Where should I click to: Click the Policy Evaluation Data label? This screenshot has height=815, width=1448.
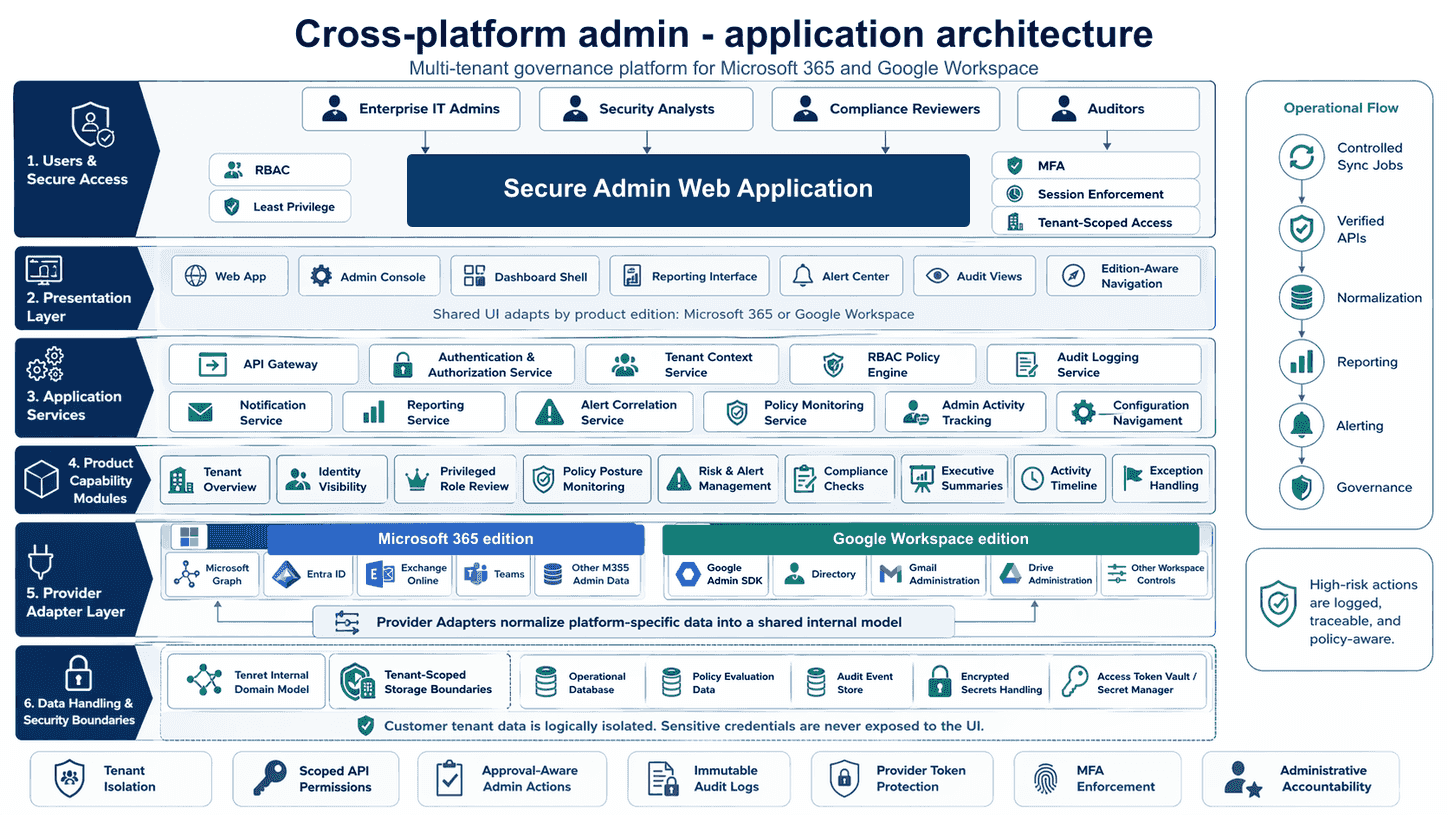click(733, 683)
